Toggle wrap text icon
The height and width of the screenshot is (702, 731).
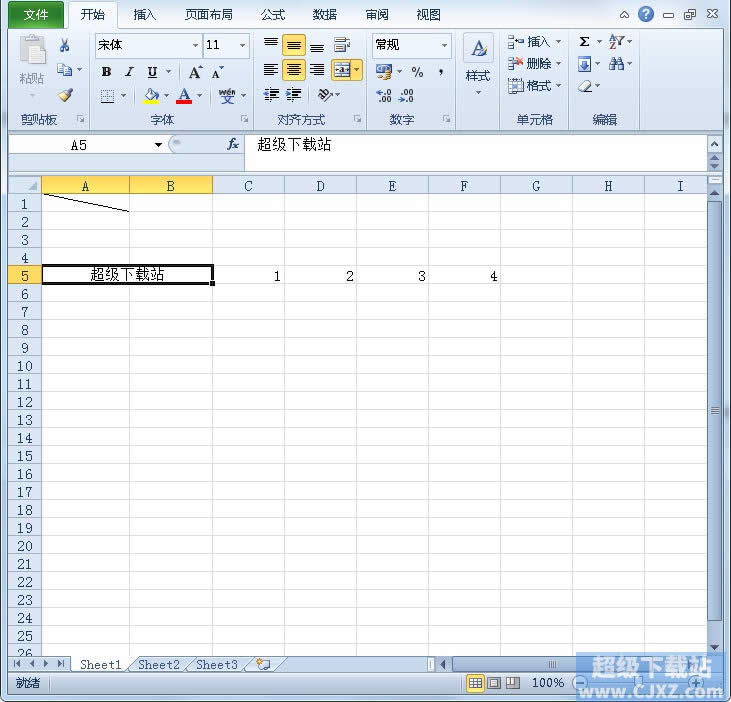(342, 45)
